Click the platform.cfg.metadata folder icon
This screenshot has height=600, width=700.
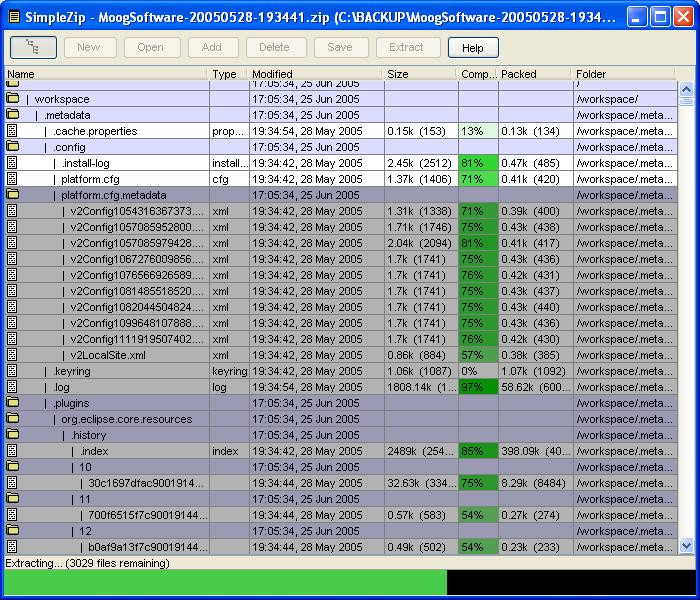pyautogui.click(x=12, y=194)
